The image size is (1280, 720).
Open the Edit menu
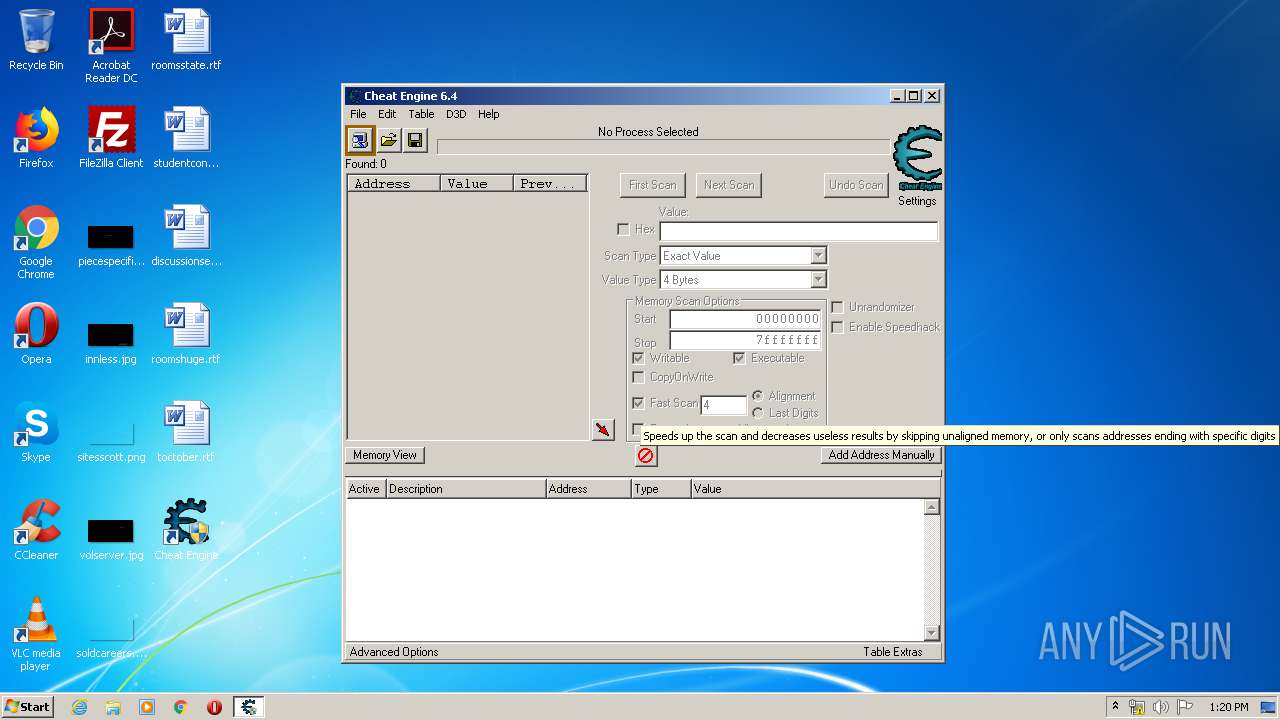pyautogui.click(x=387, y=114)
